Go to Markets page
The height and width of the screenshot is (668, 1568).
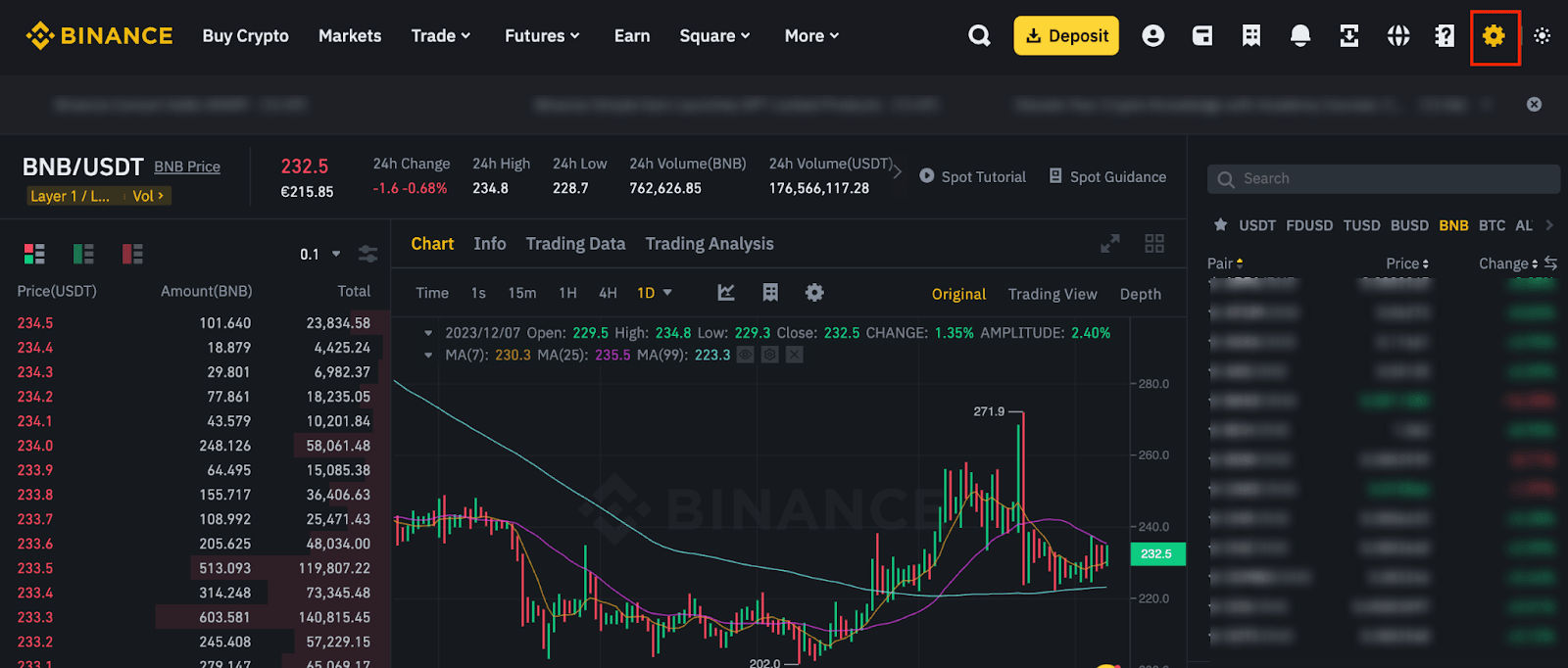tap(350, 36)
